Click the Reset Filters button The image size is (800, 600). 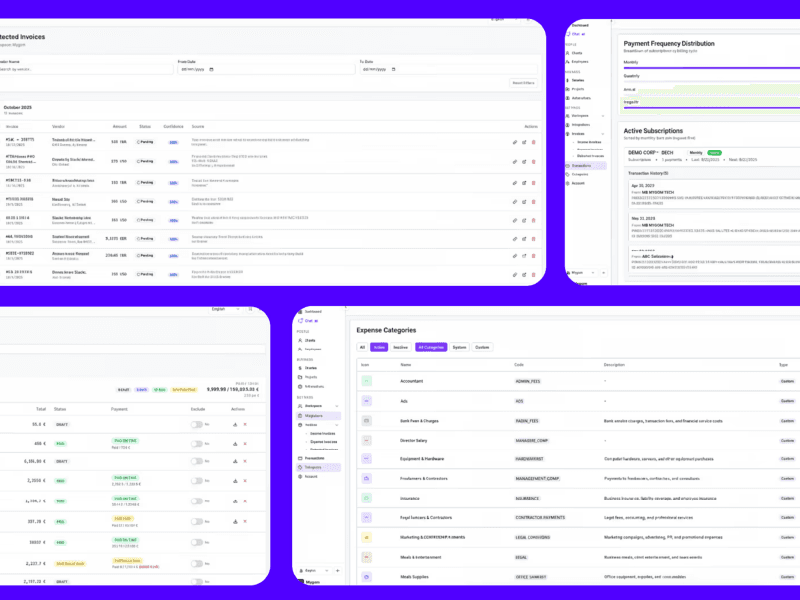tap(522, 83)
